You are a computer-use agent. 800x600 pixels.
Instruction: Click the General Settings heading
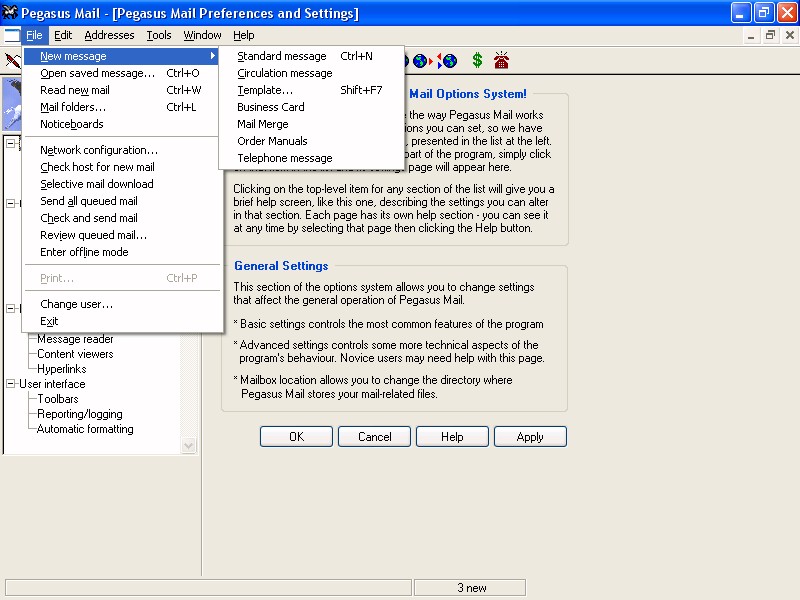pos(281,266)
